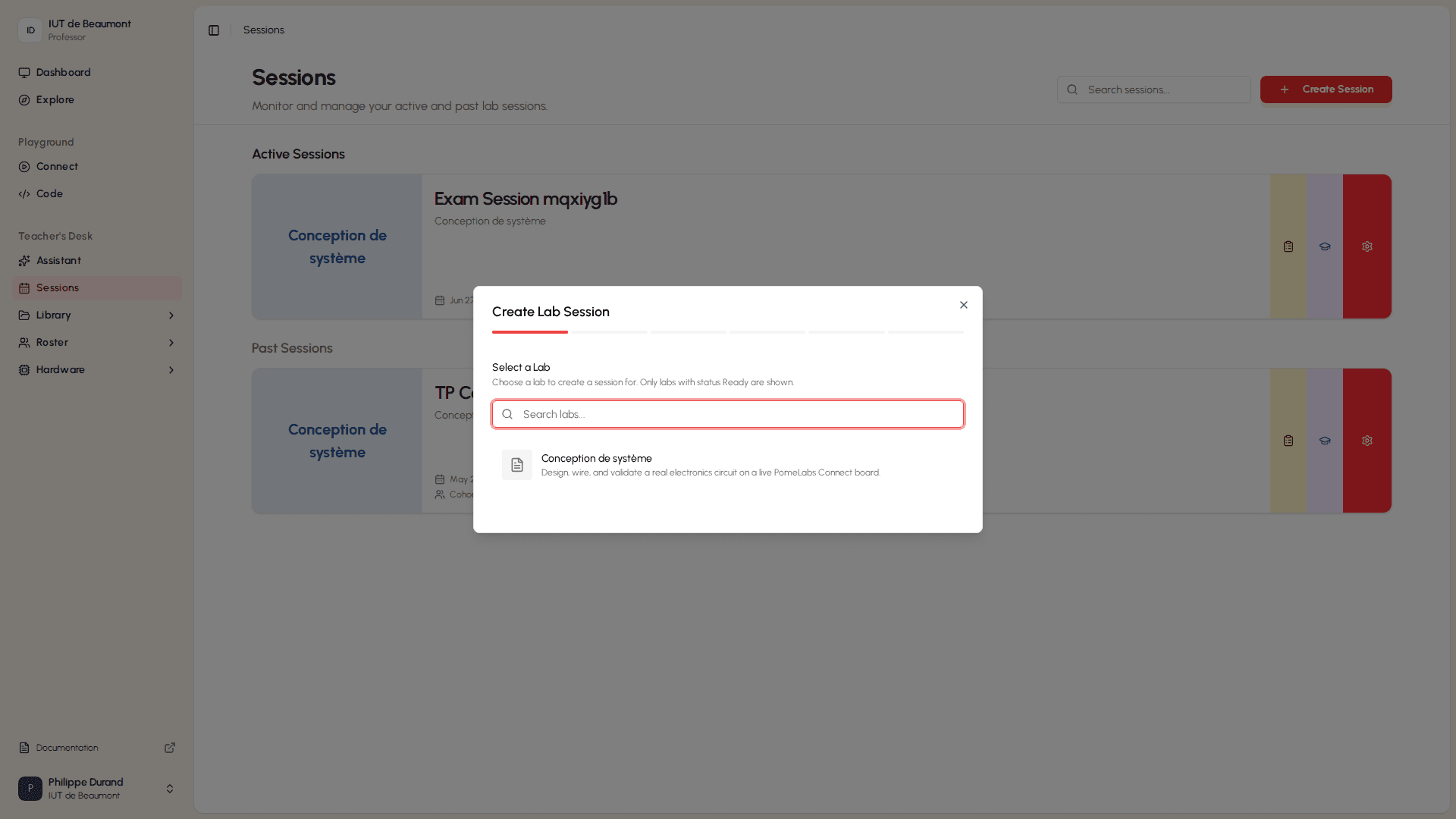Click the magnifier icon in Search labs
The image size is (1456, 819).
click(x=507, y=414)
